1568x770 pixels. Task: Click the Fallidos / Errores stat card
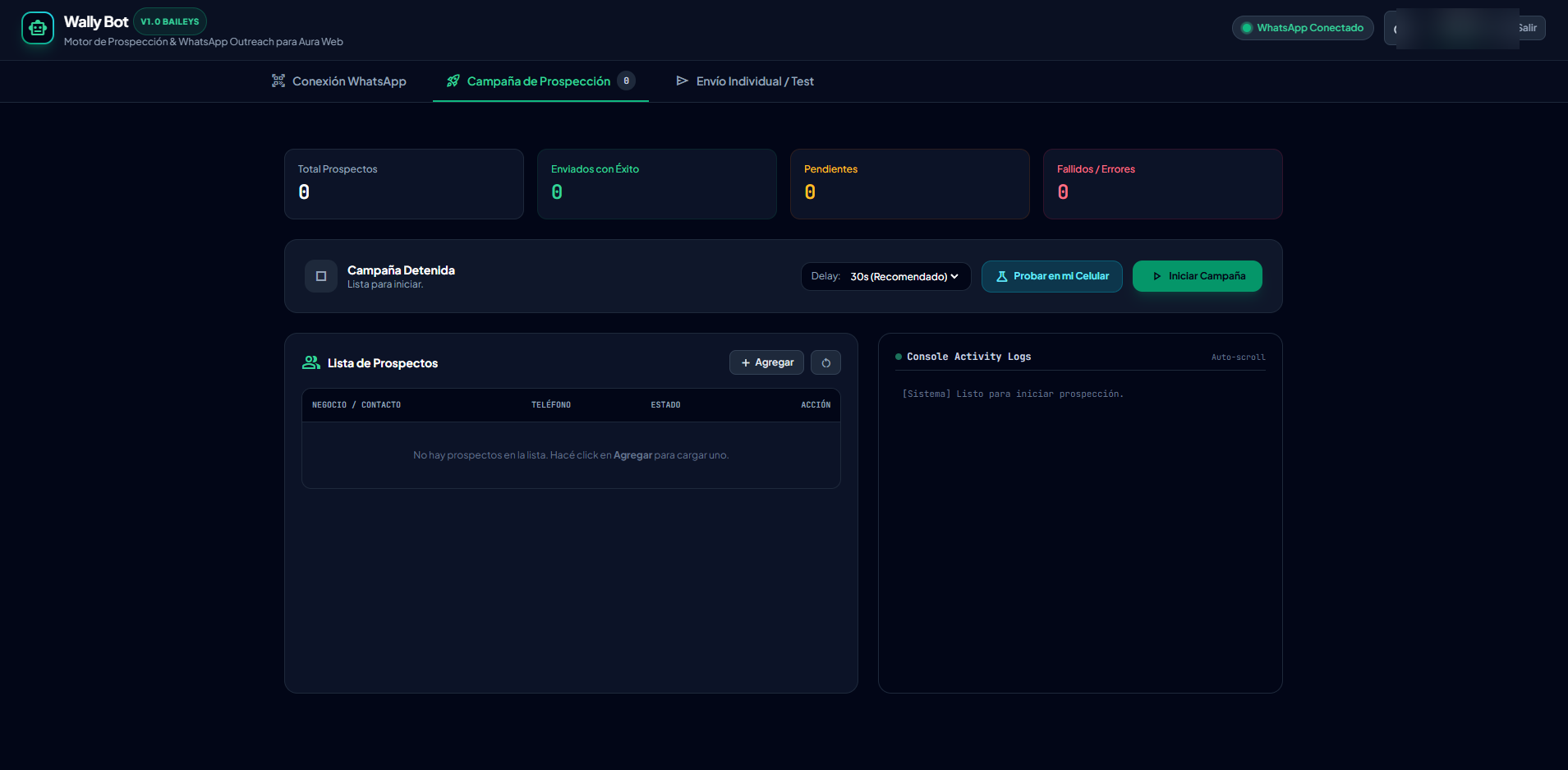coord(1163,184)
